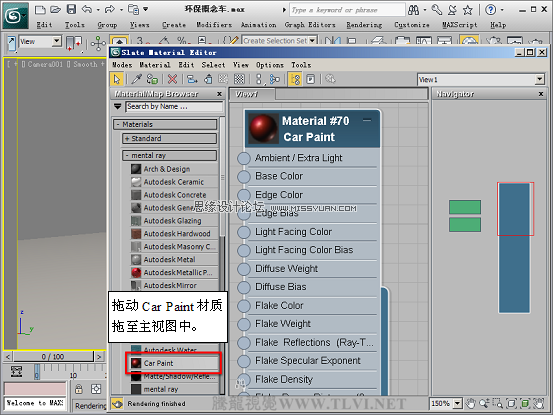Delete Selected red X icon
This screenshot has height=415, width=553.
[x=172, y=79]
